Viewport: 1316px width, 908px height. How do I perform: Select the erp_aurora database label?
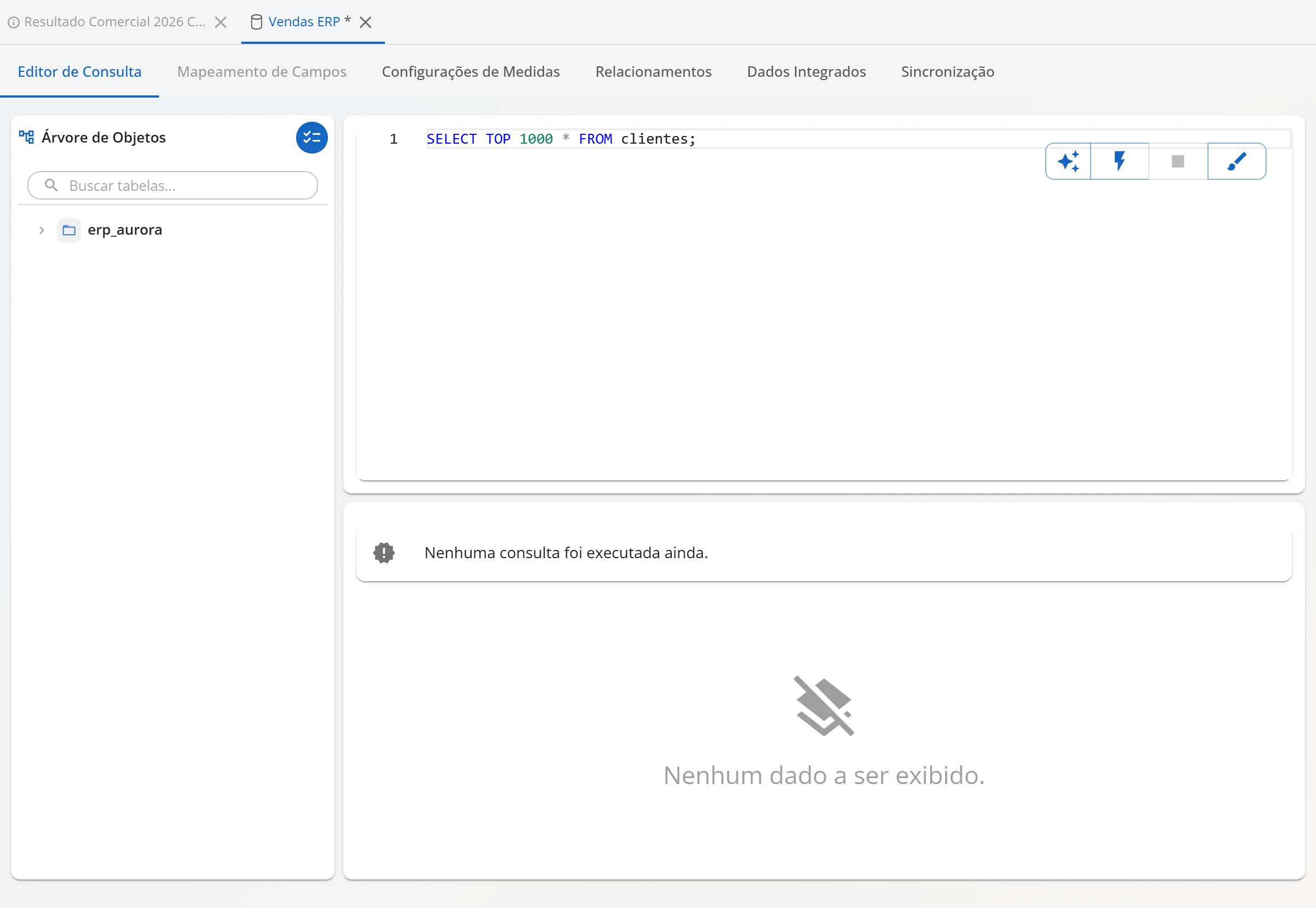(124, 230)
